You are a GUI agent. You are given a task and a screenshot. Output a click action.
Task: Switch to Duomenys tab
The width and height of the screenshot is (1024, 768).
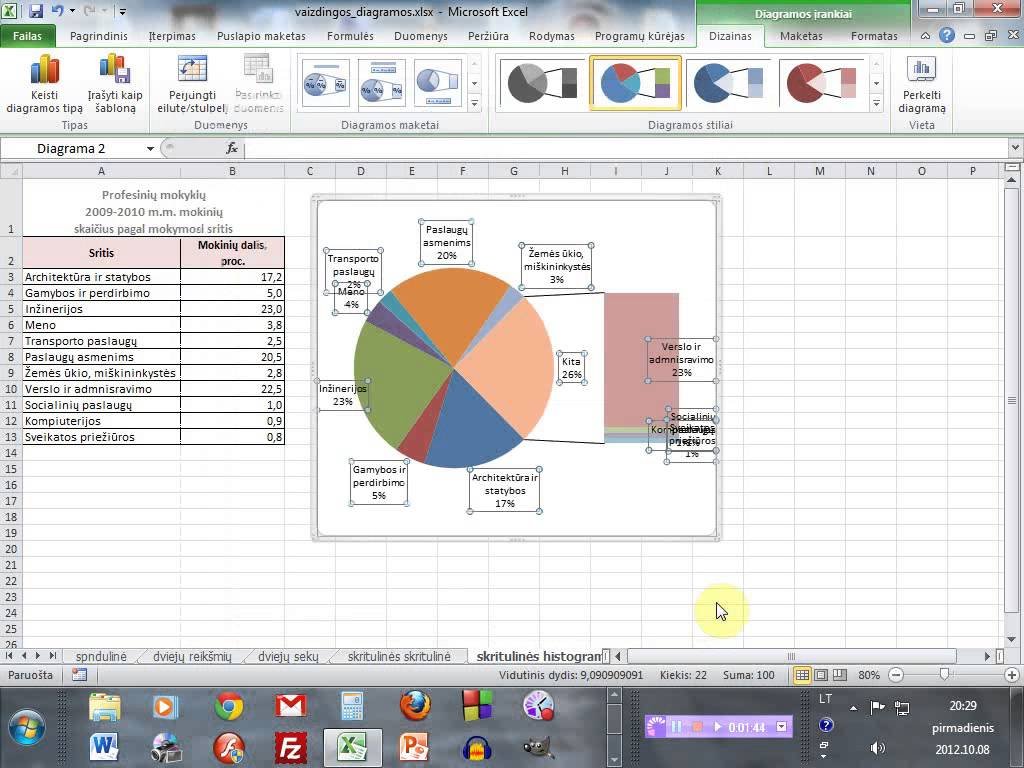(421, 36)
